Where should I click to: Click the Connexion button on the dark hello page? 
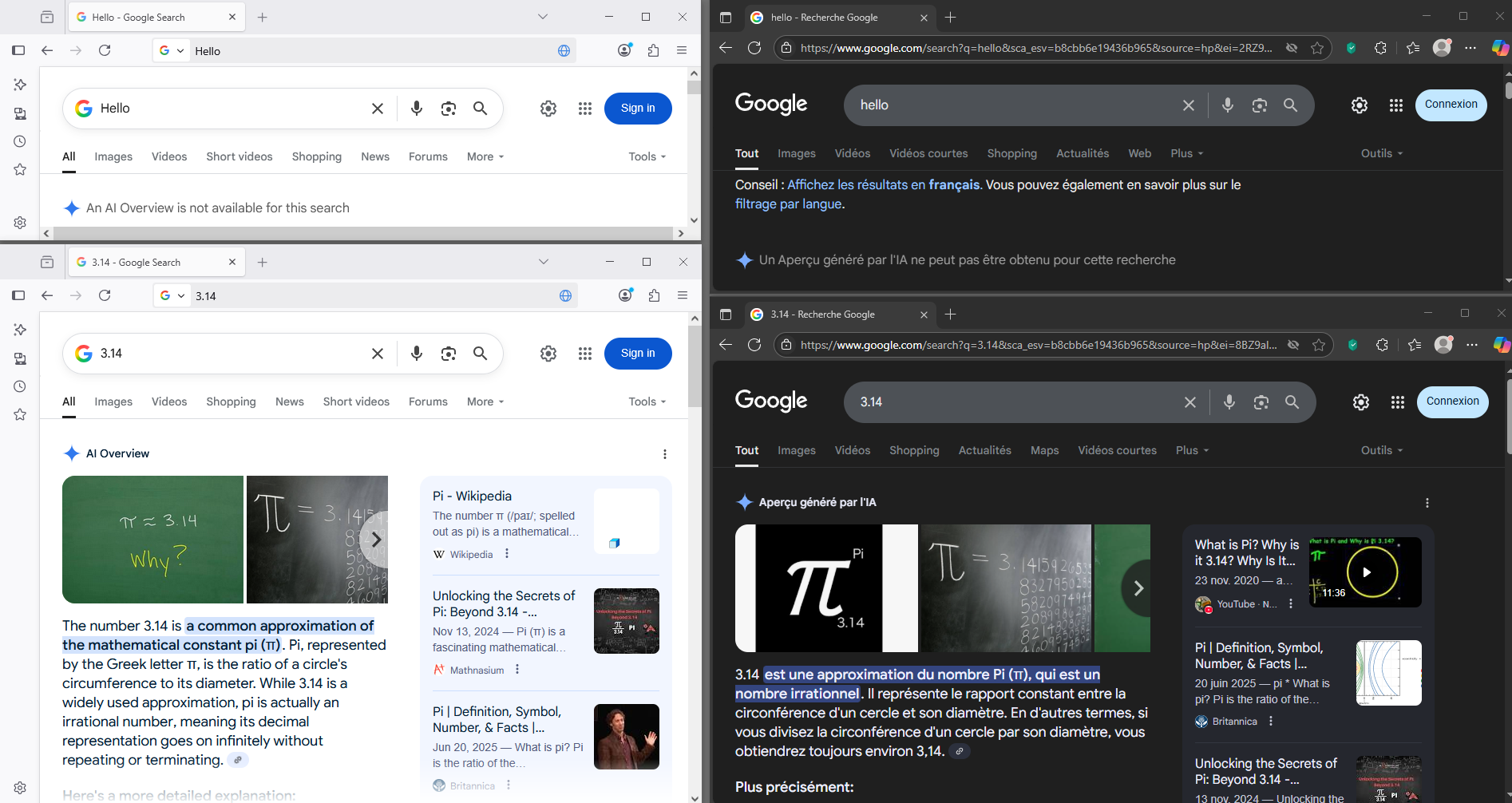(1451, 105)
